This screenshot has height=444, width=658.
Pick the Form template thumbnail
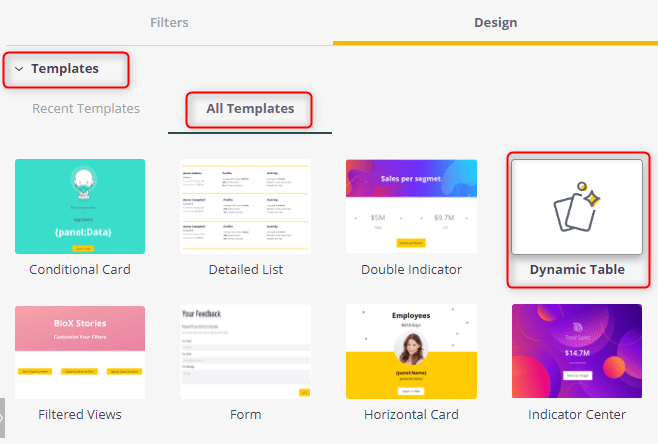pyautogui.click(x=245, y=352)
